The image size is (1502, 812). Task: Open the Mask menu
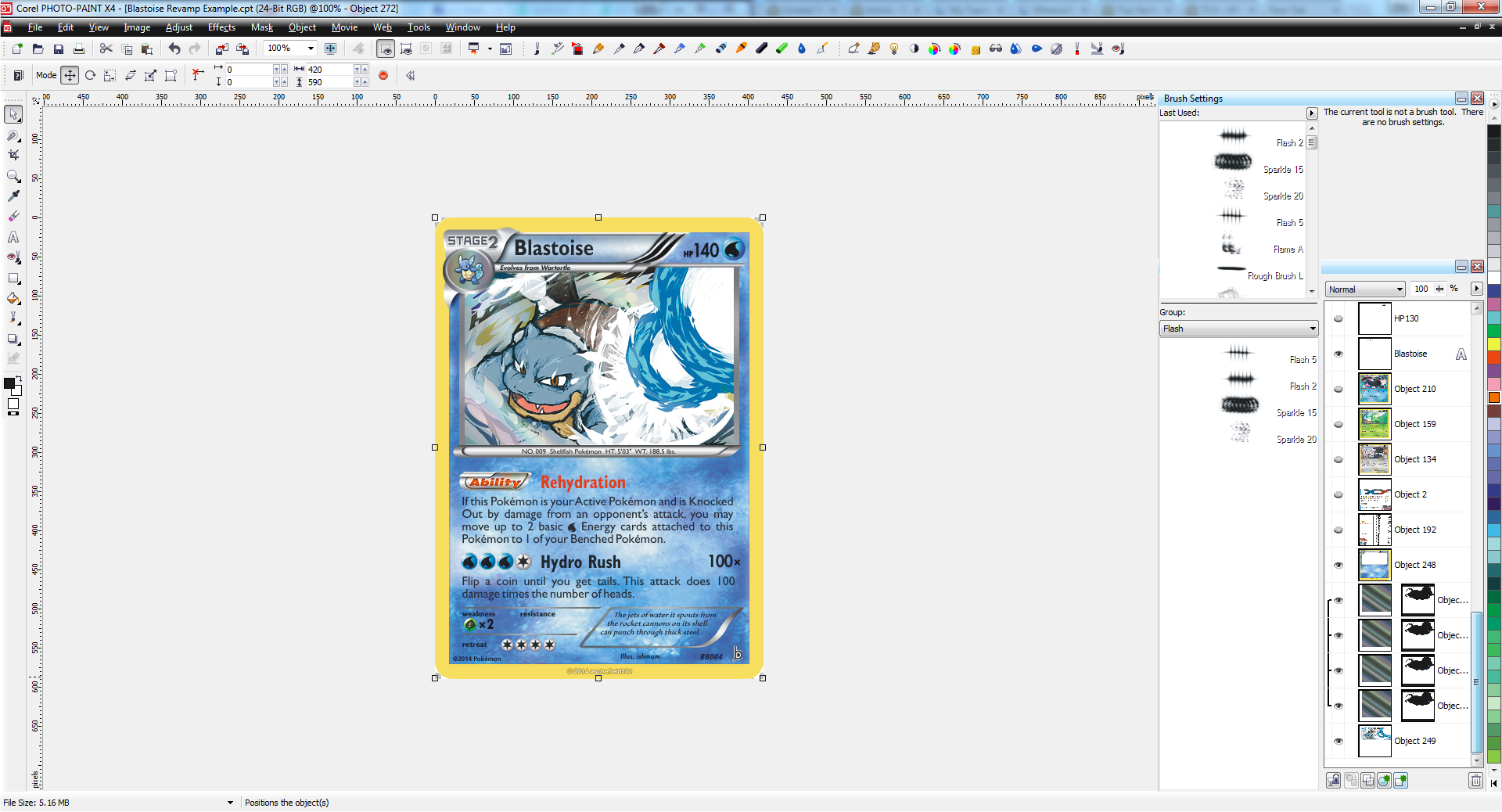[x=262, y=27]
